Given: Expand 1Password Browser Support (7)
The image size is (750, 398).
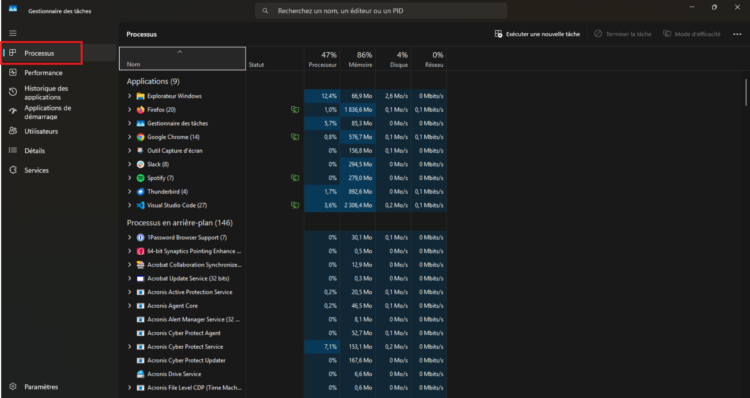Looking at the screenshot, I should click(x=129, y=237).
